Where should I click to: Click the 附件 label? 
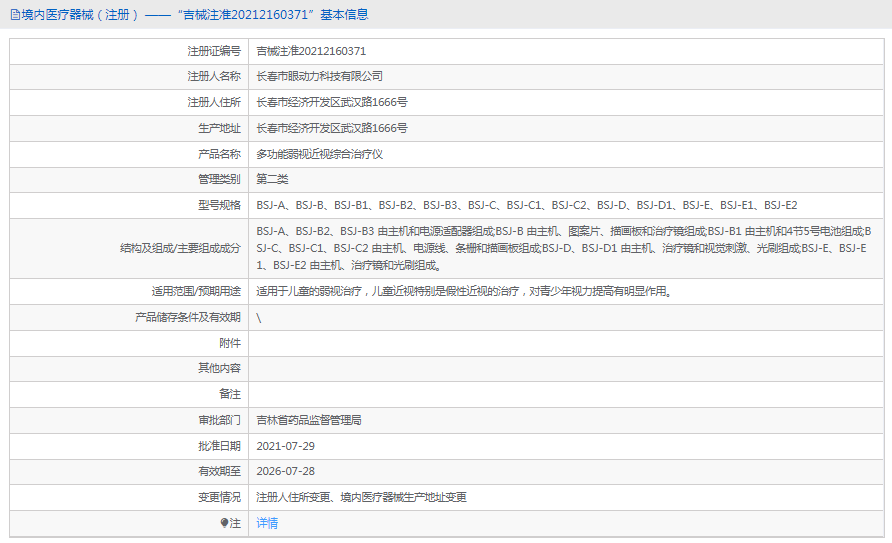(230, 343)
